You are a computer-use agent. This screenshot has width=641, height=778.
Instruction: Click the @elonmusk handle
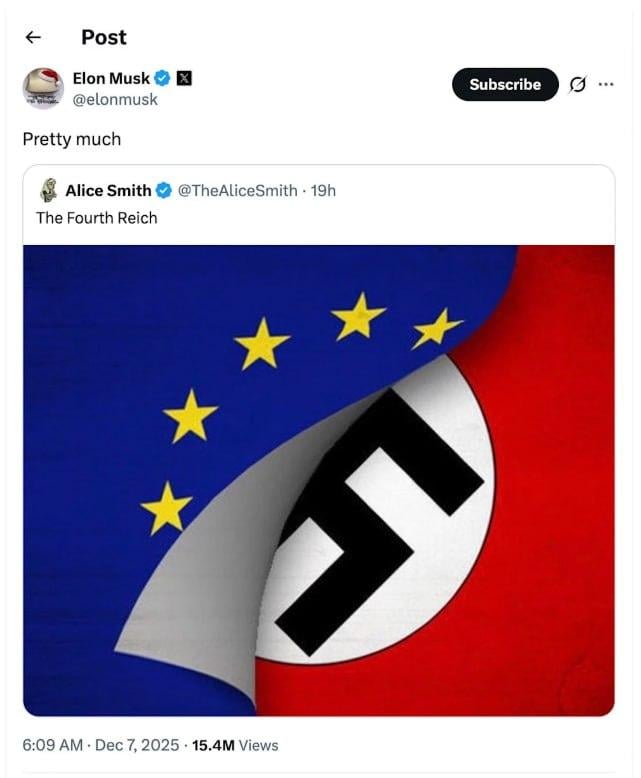tap(115, 99)
